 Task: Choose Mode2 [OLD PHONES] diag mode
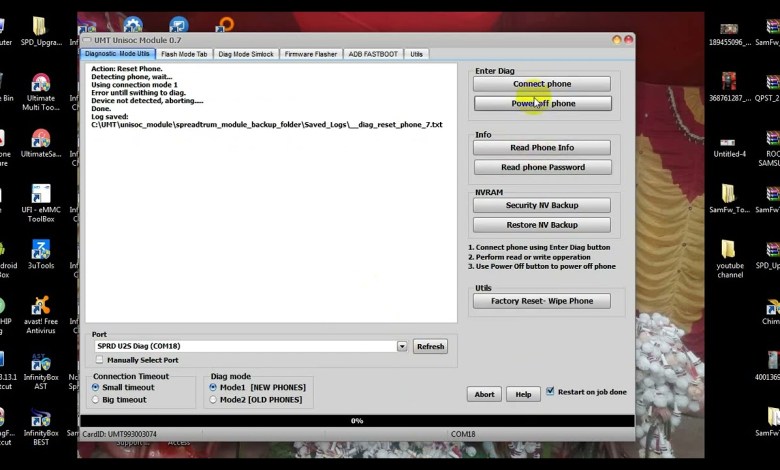[213, 399]
